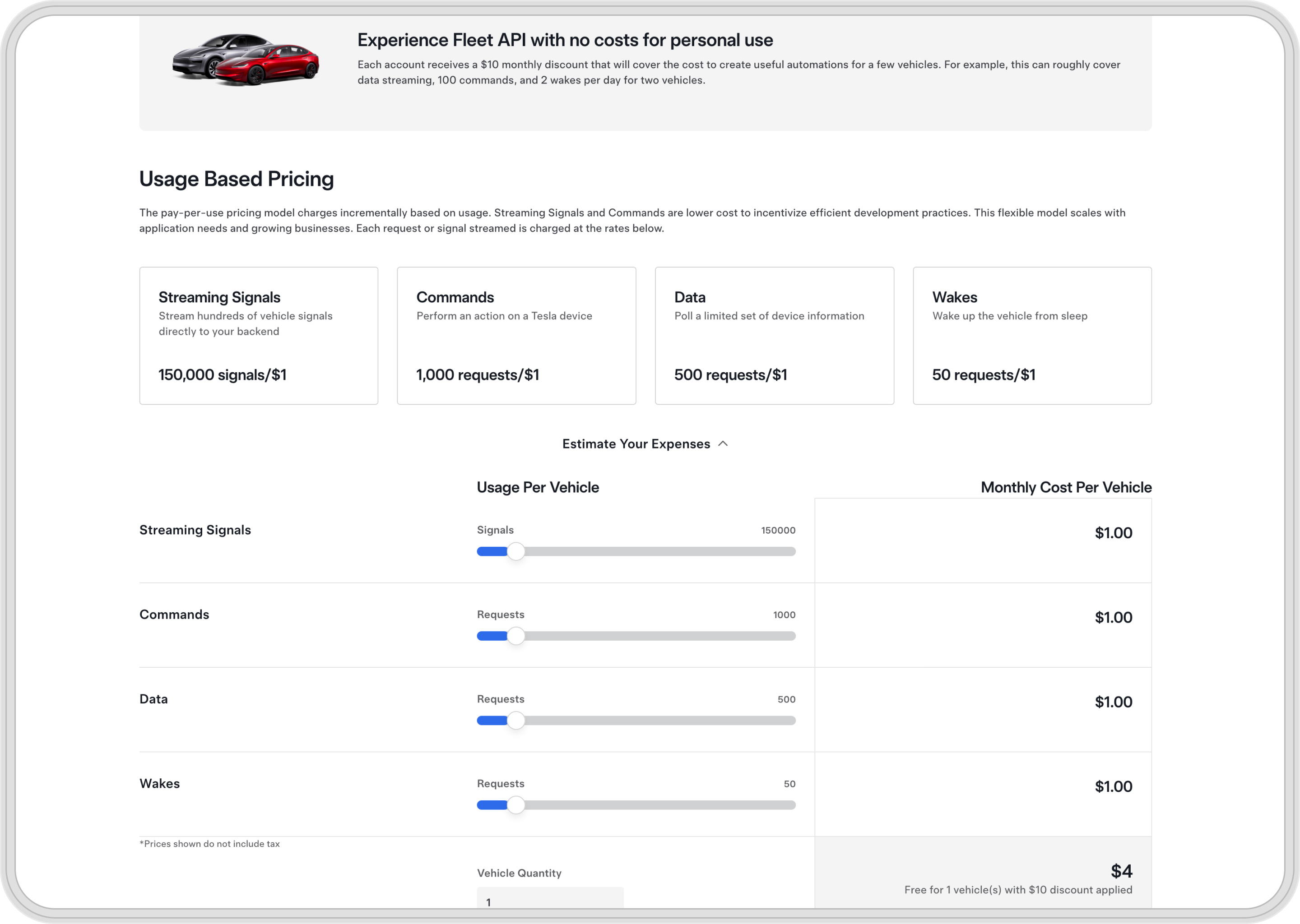The width and height of the screenshot is (1300, 924).
Task: Click the 'Wake up the vehicle from sleep' text
Action: tap(1009, 316)
